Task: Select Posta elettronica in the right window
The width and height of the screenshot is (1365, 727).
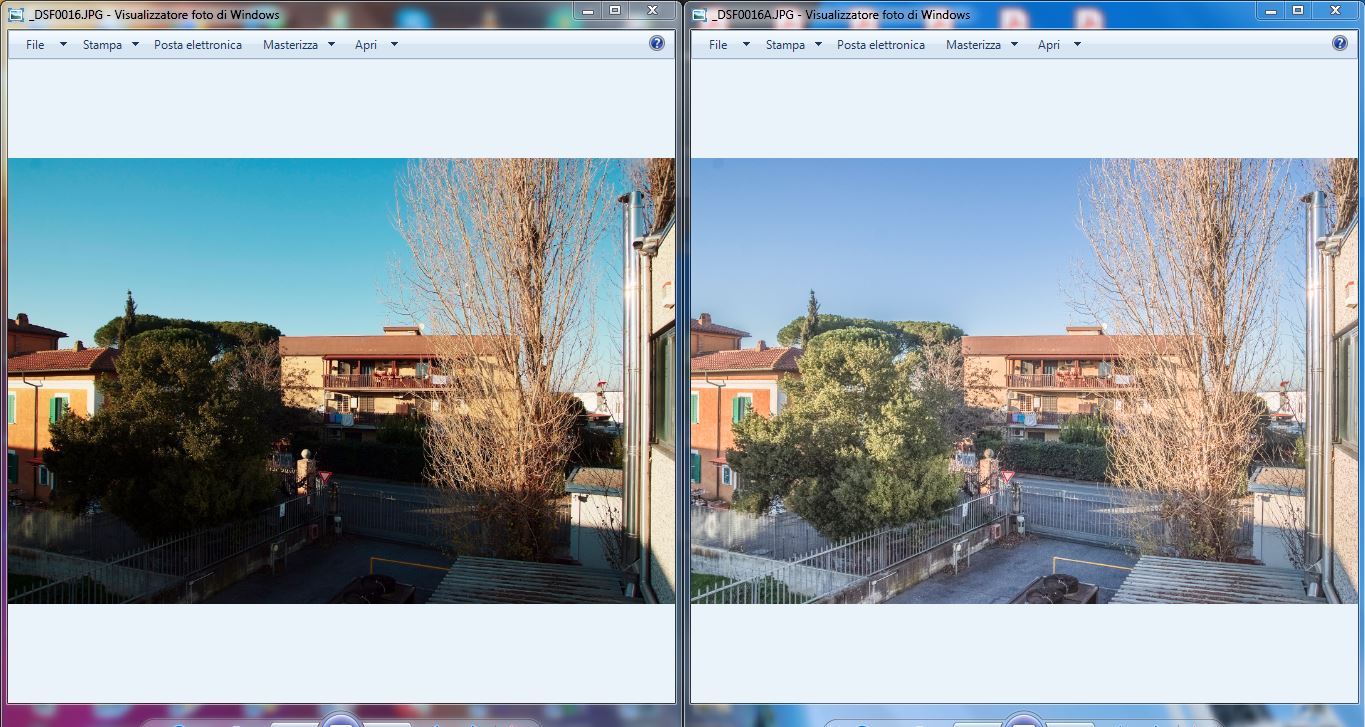Action: [881, 44]
